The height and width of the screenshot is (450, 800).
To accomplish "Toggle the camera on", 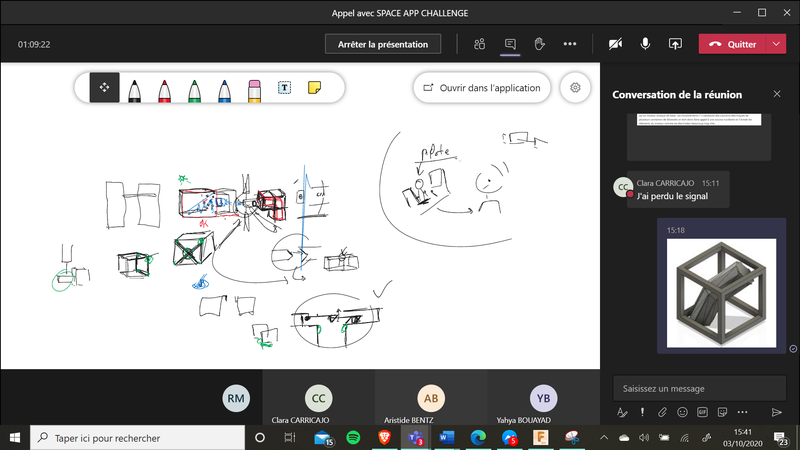I will click(x=615, y=44).
